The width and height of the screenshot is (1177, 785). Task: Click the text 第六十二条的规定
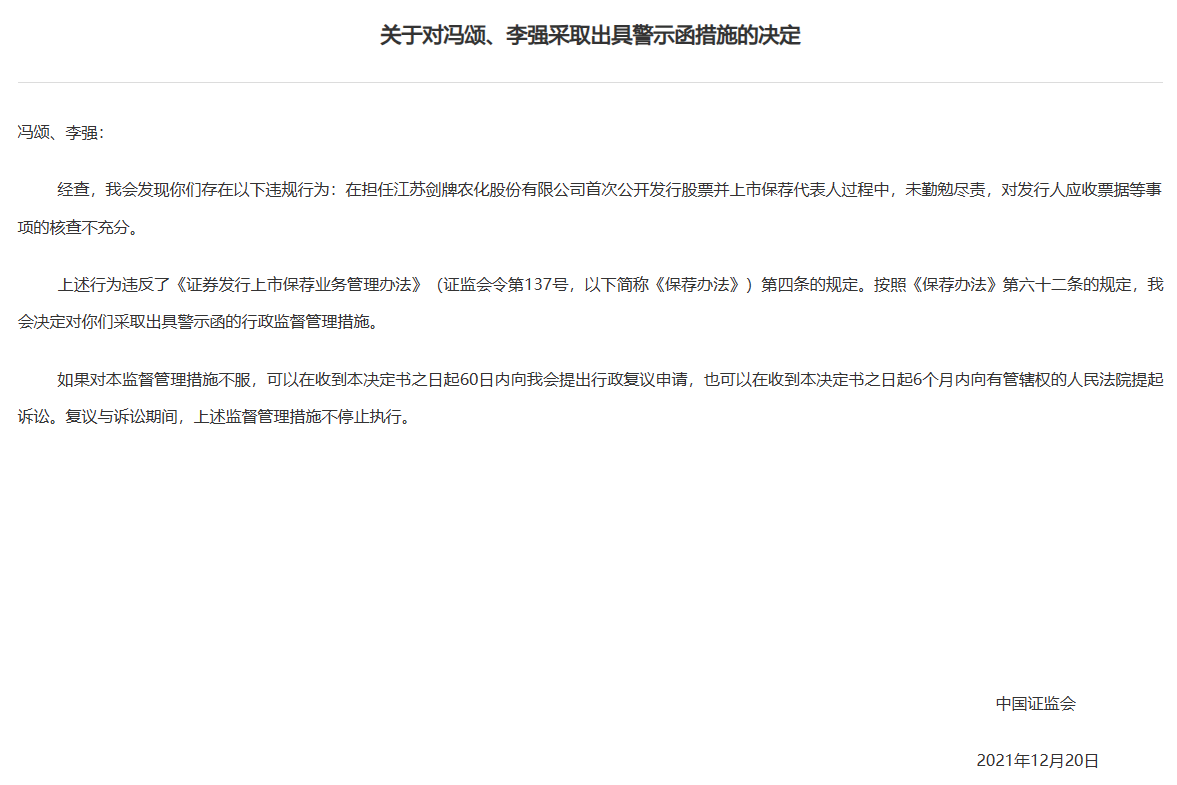coord(1067,284)
